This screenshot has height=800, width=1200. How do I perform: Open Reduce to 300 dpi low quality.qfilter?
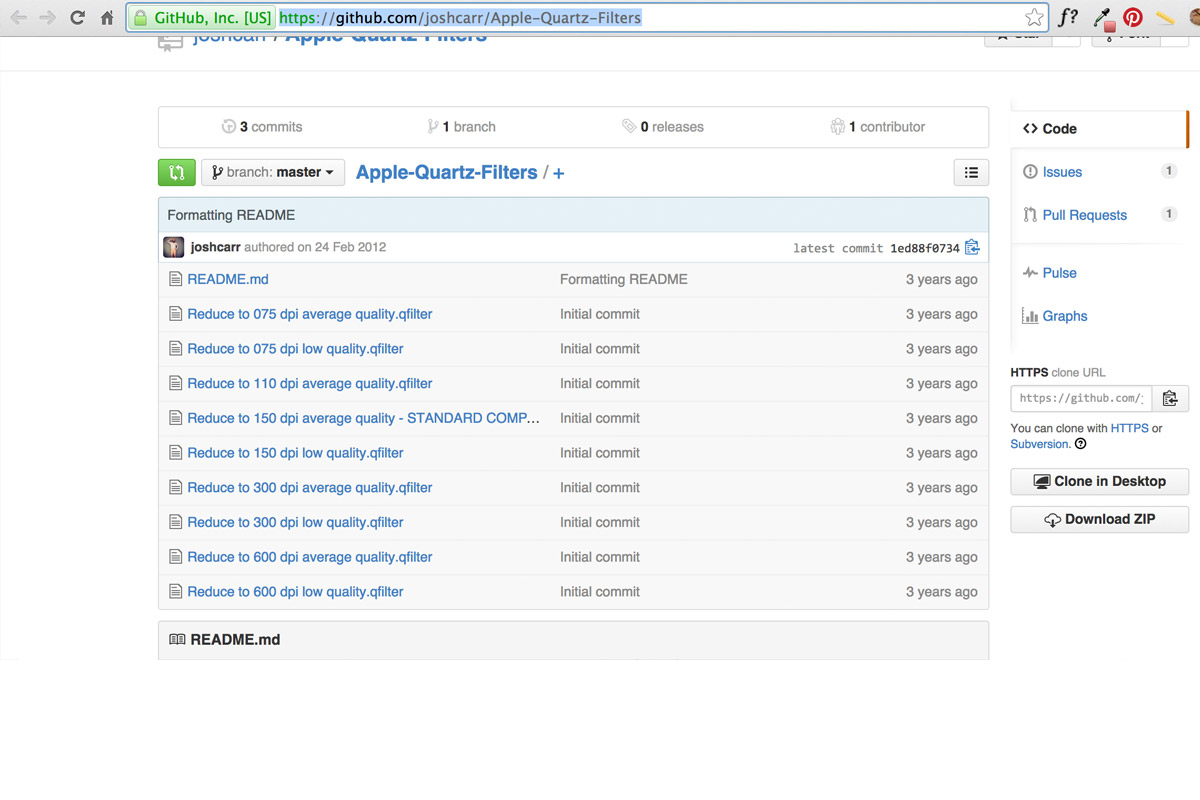pyautogui.click(x=295, y=522)
